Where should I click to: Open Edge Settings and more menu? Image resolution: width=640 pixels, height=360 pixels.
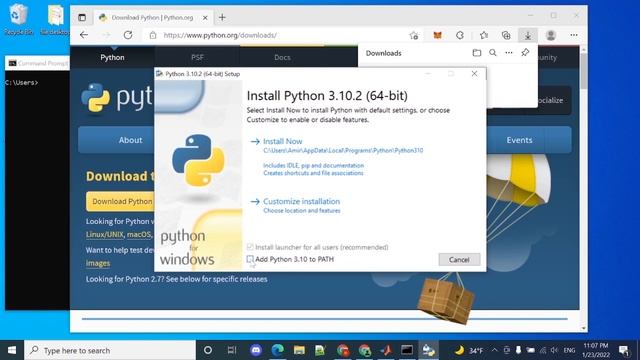(574, 36)
